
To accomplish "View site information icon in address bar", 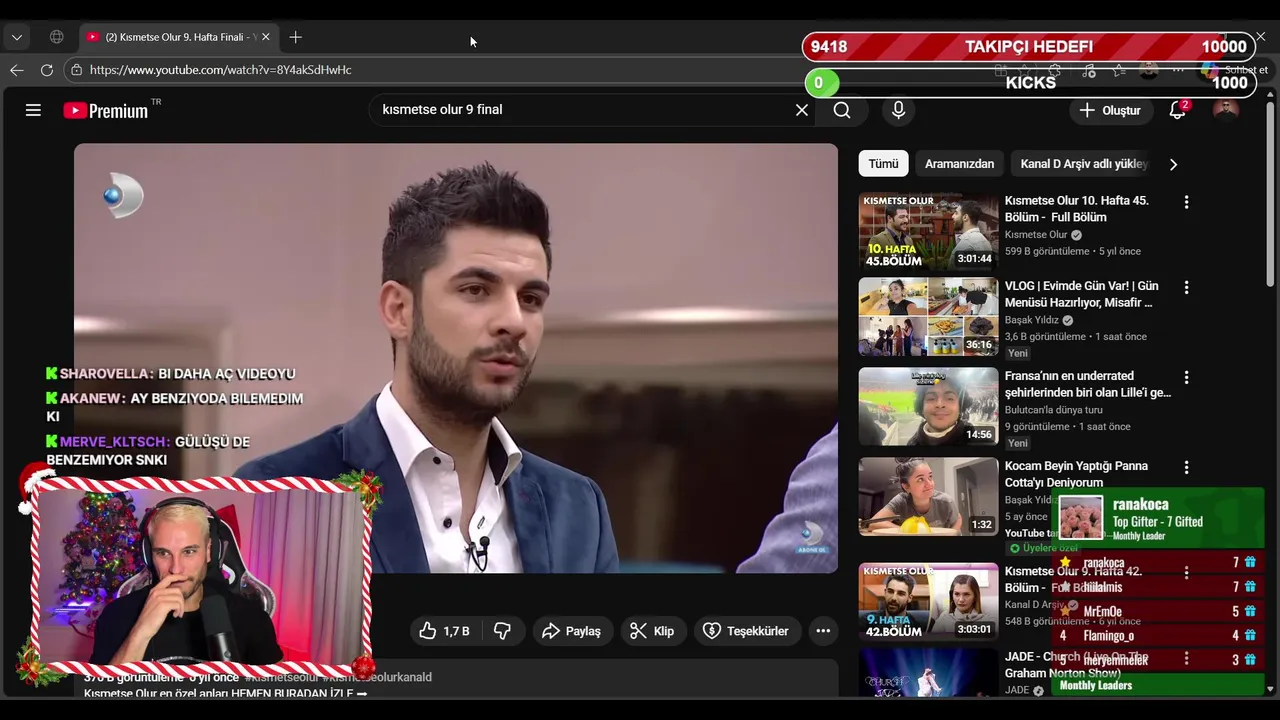I will click(76, 70).
